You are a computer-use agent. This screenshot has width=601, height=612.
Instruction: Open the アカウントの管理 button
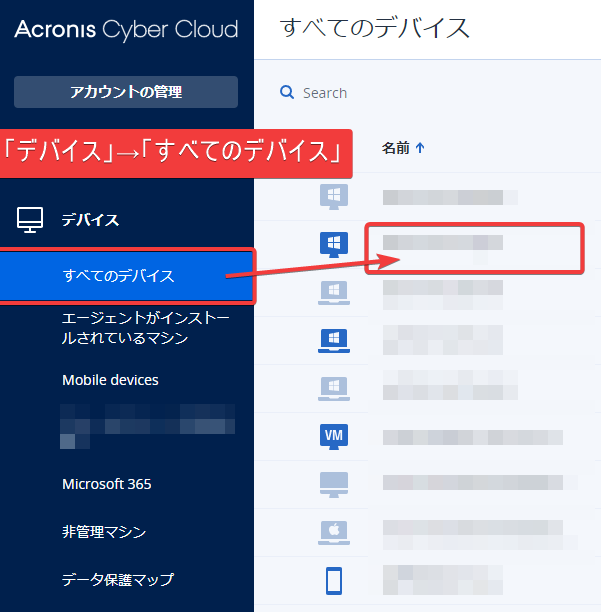click(x=126, y=92)
